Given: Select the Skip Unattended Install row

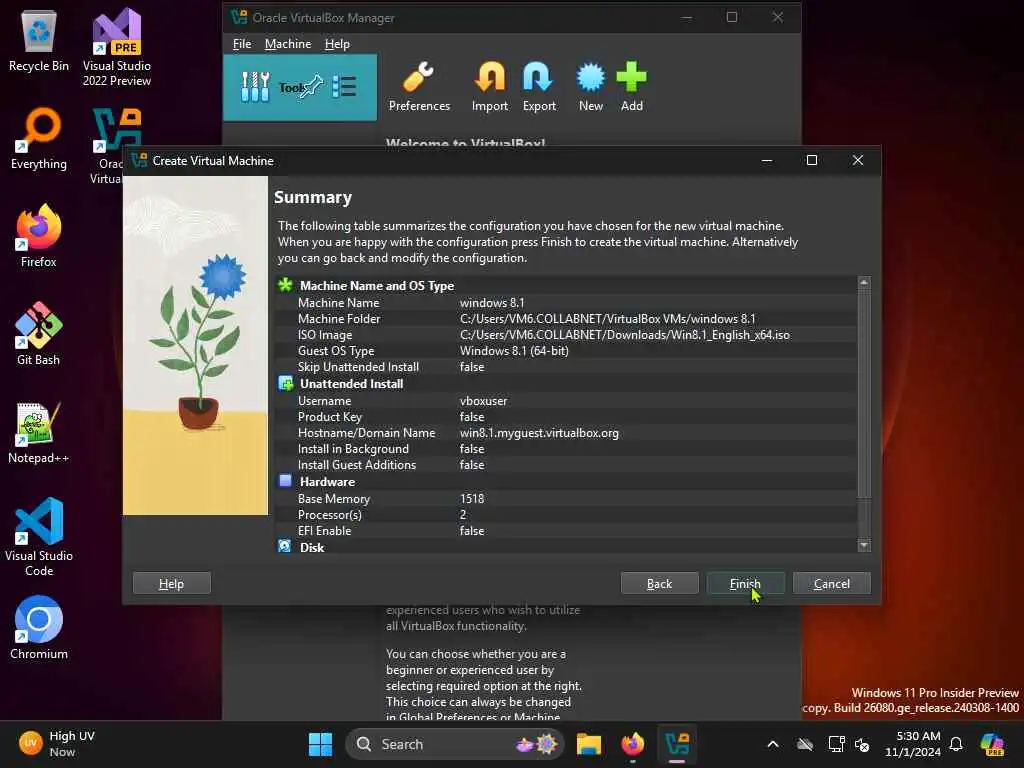Looking at the screenshot, I should tap(566, 367).
